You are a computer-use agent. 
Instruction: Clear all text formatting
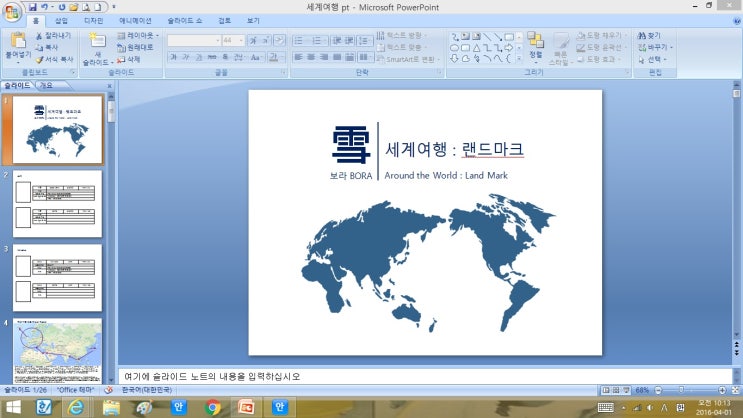280,40
